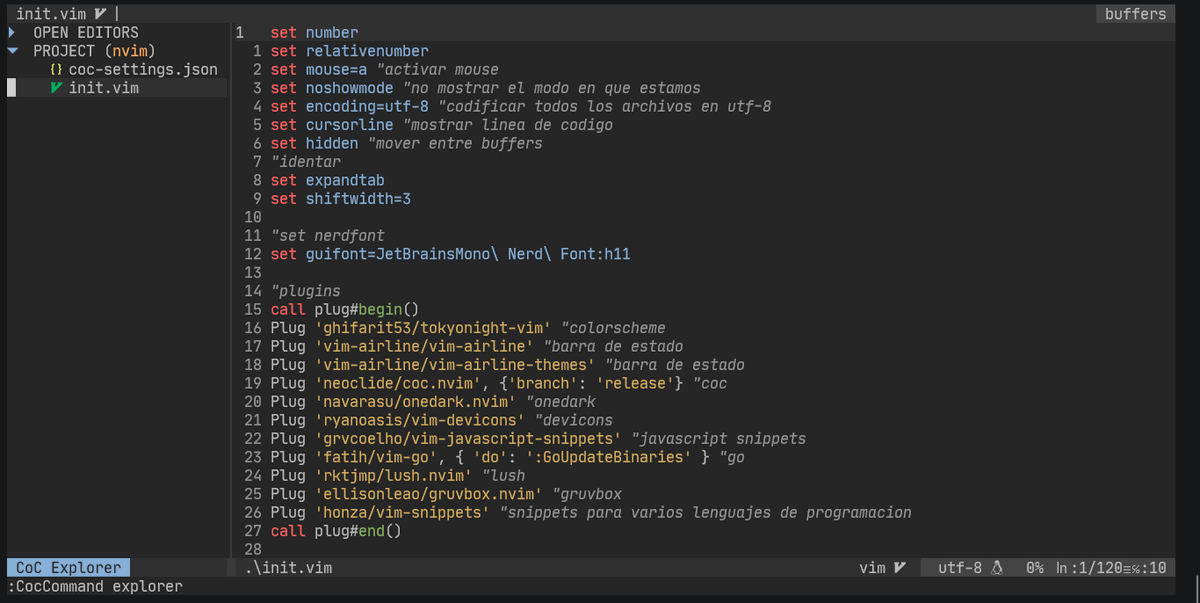Click the 'set cursorline' line
The height and width of the screenshot is (603, 1200).
point(441,125)
